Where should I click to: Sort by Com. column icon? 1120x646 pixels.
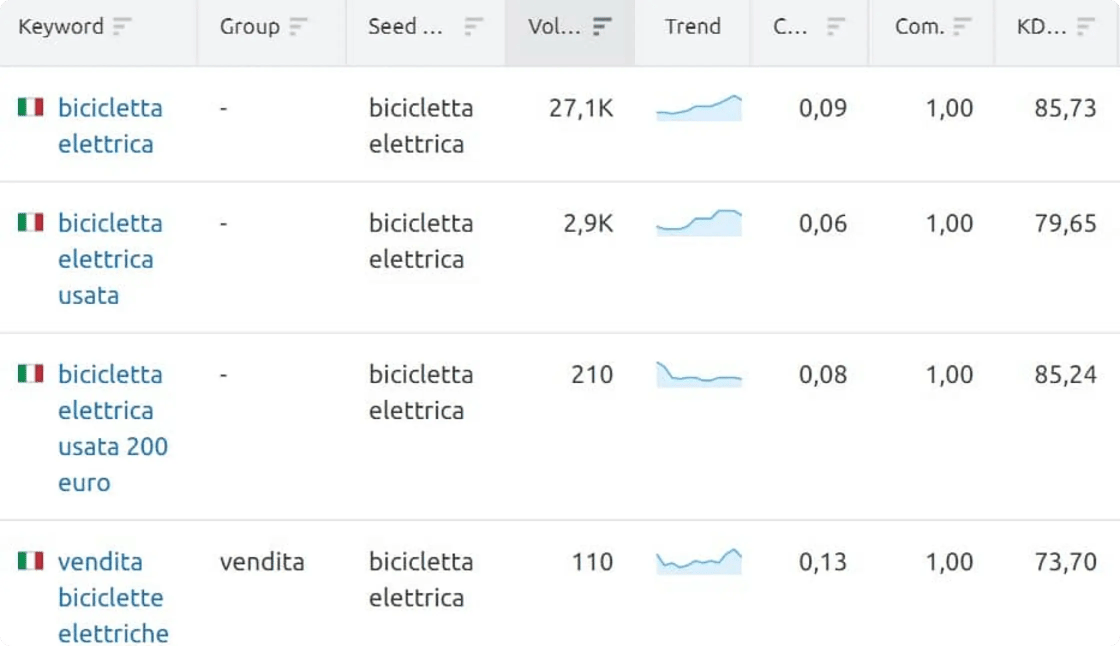pyautogui.click(x=962, y=26)
